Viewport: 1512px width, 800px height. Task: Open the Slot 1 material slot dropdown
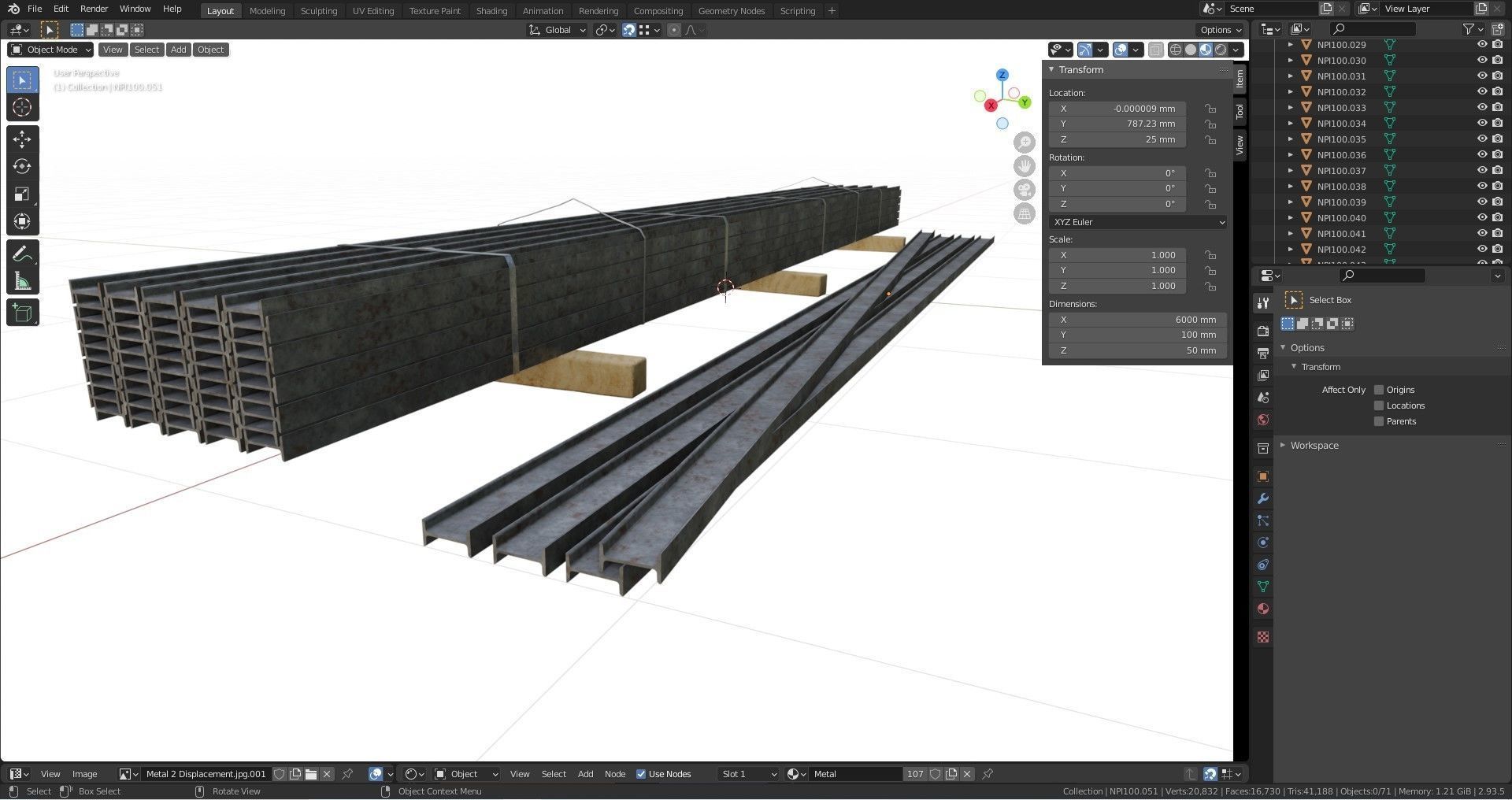(747, 774)
